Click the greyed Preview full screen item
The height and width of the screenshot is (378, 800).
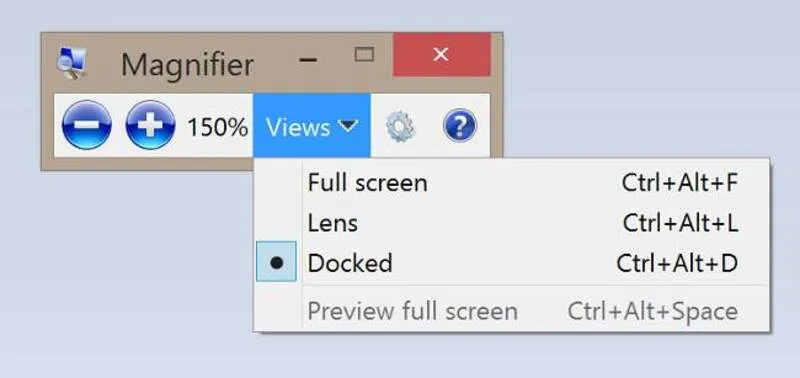tap(512, 311)
